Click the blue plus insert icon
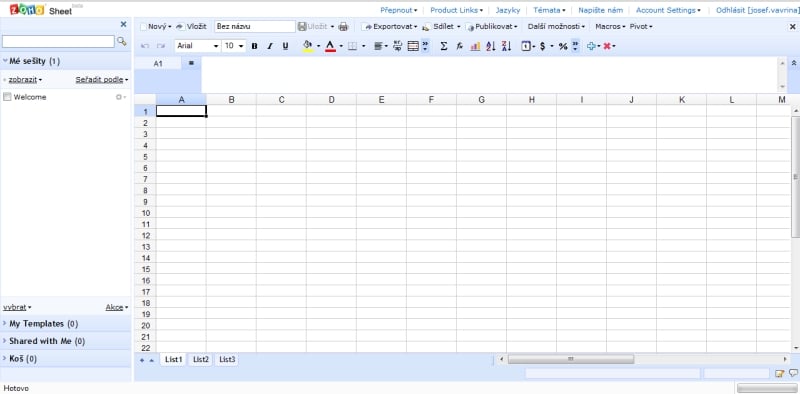 pos(591,46)
